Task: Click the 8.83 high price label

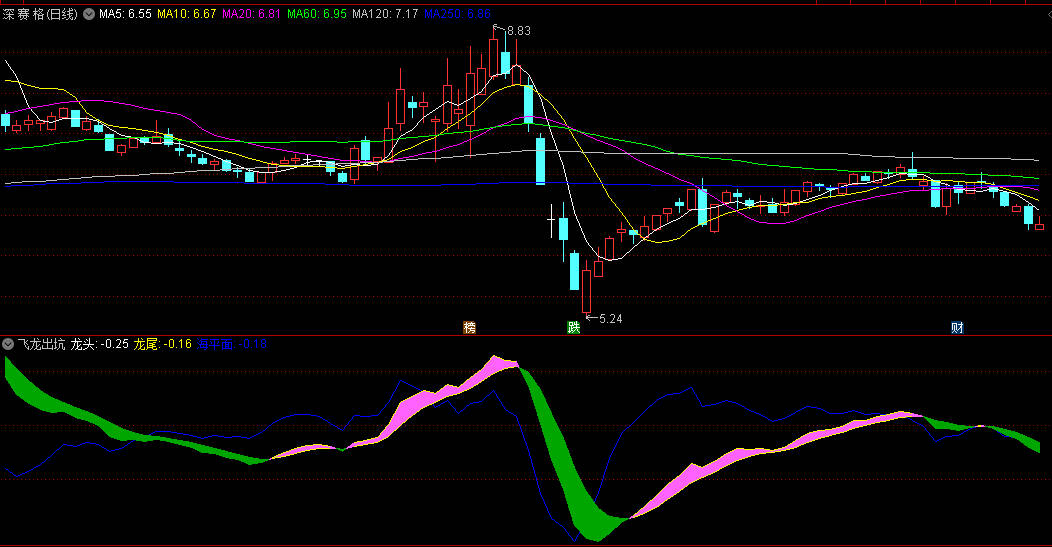Action: (x=519, y=31)
